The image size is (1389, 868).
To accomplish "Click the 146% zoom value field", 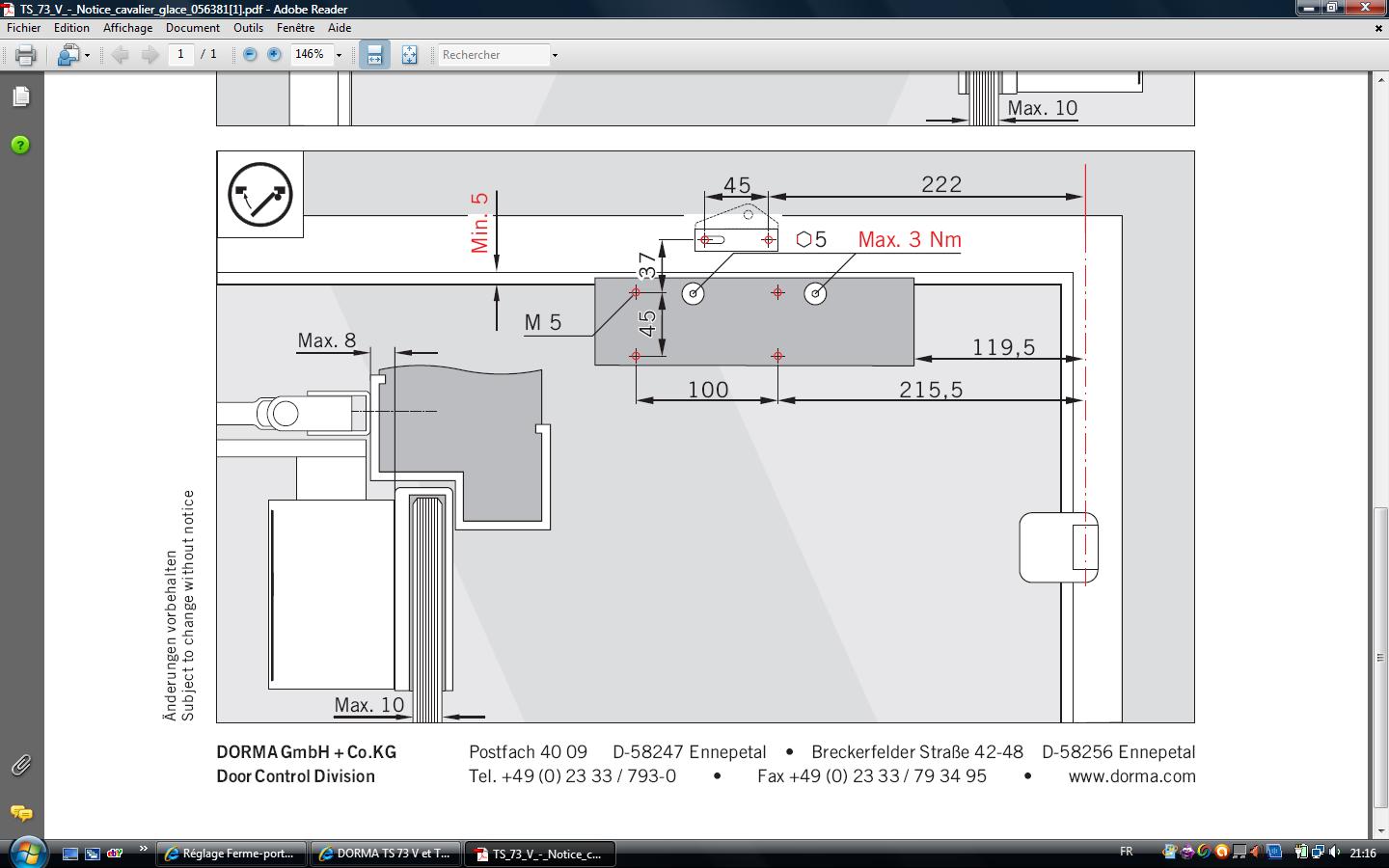I will pos(311,54).
